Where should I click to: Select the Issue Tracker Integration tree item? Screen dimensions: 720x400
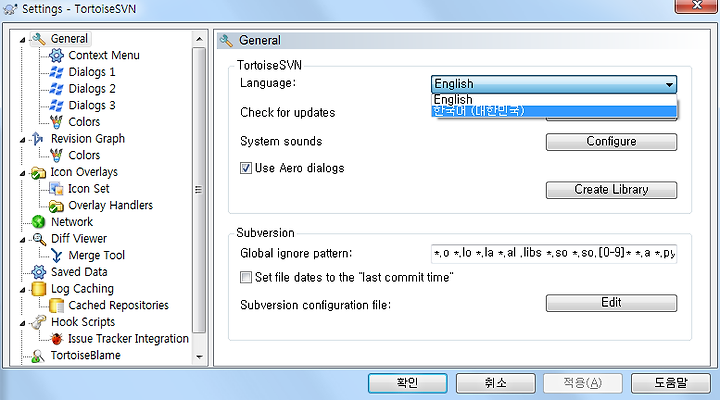[128, 339]
